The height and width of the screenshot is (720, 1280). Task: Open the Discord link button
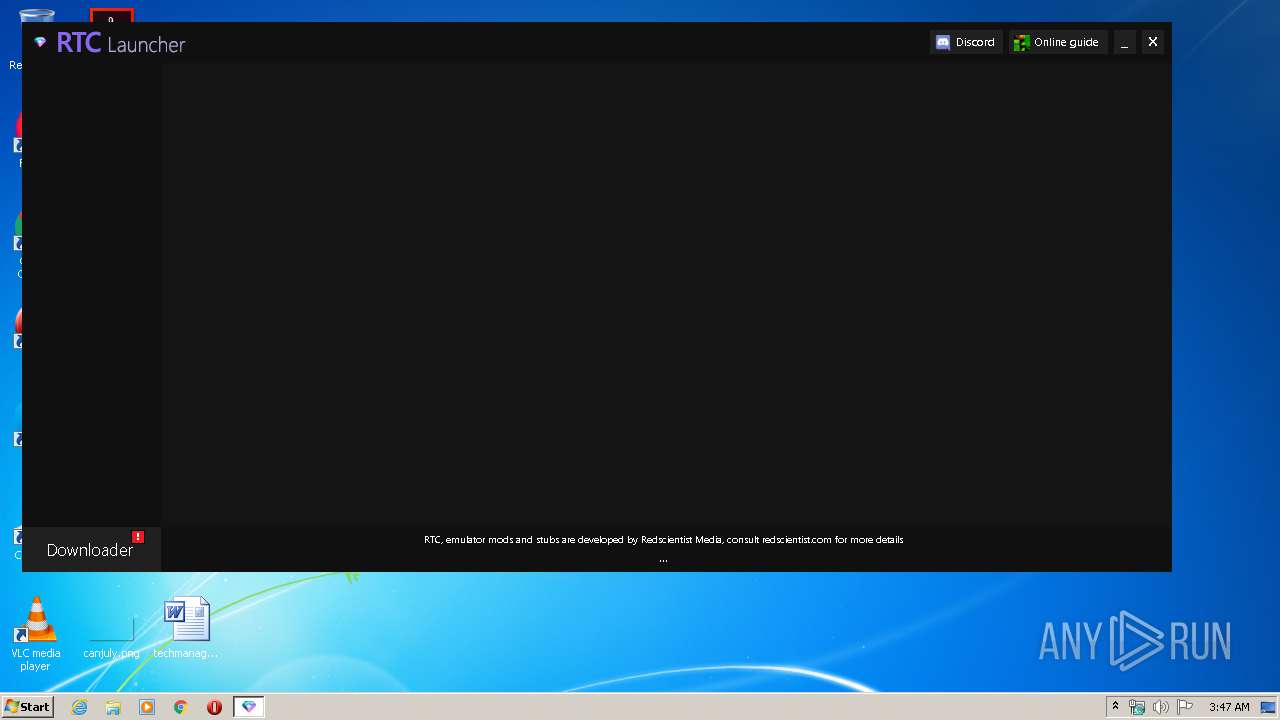(x=966, y=42)
